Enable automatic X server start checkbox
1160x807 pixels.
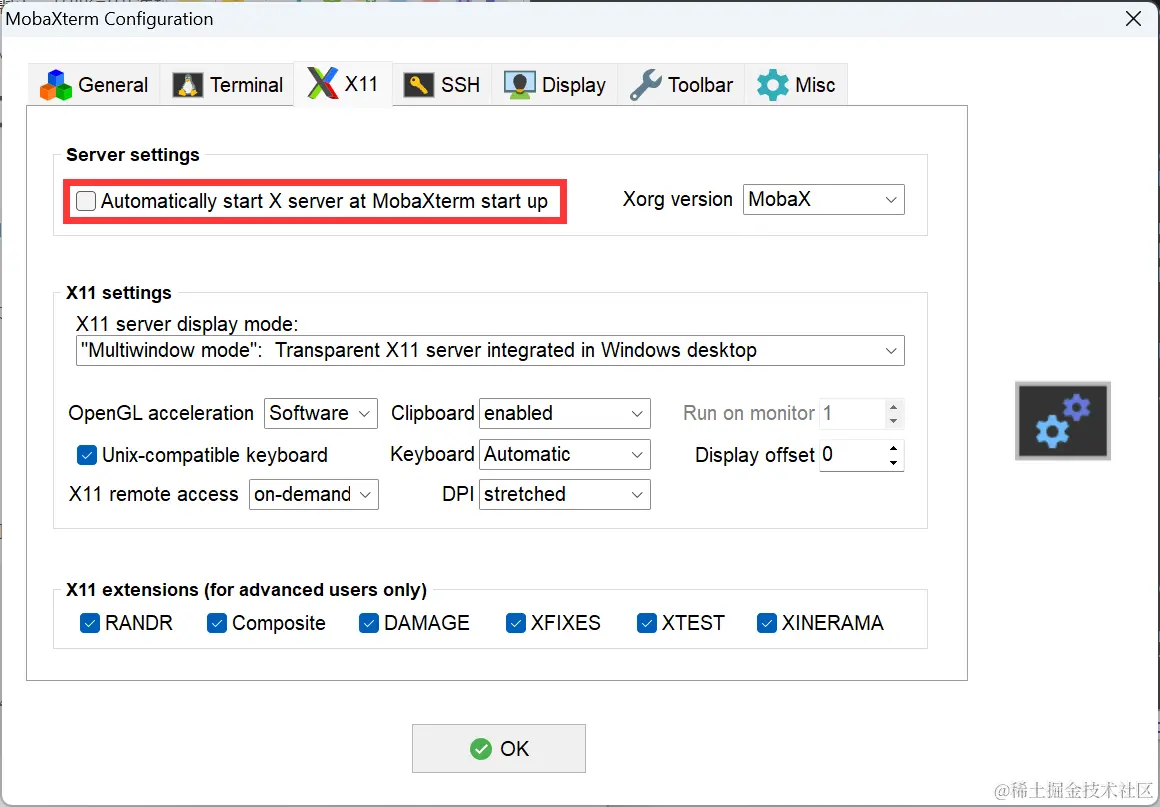[x=86, y=201]
